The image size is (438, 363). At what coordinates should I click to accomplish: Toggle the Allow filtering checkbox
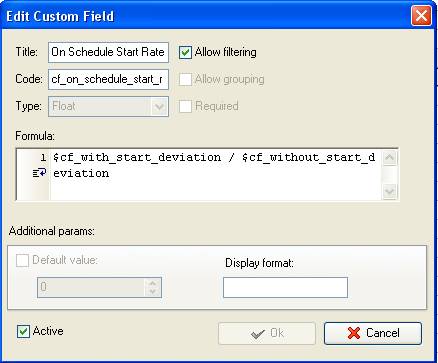[185, 52]
